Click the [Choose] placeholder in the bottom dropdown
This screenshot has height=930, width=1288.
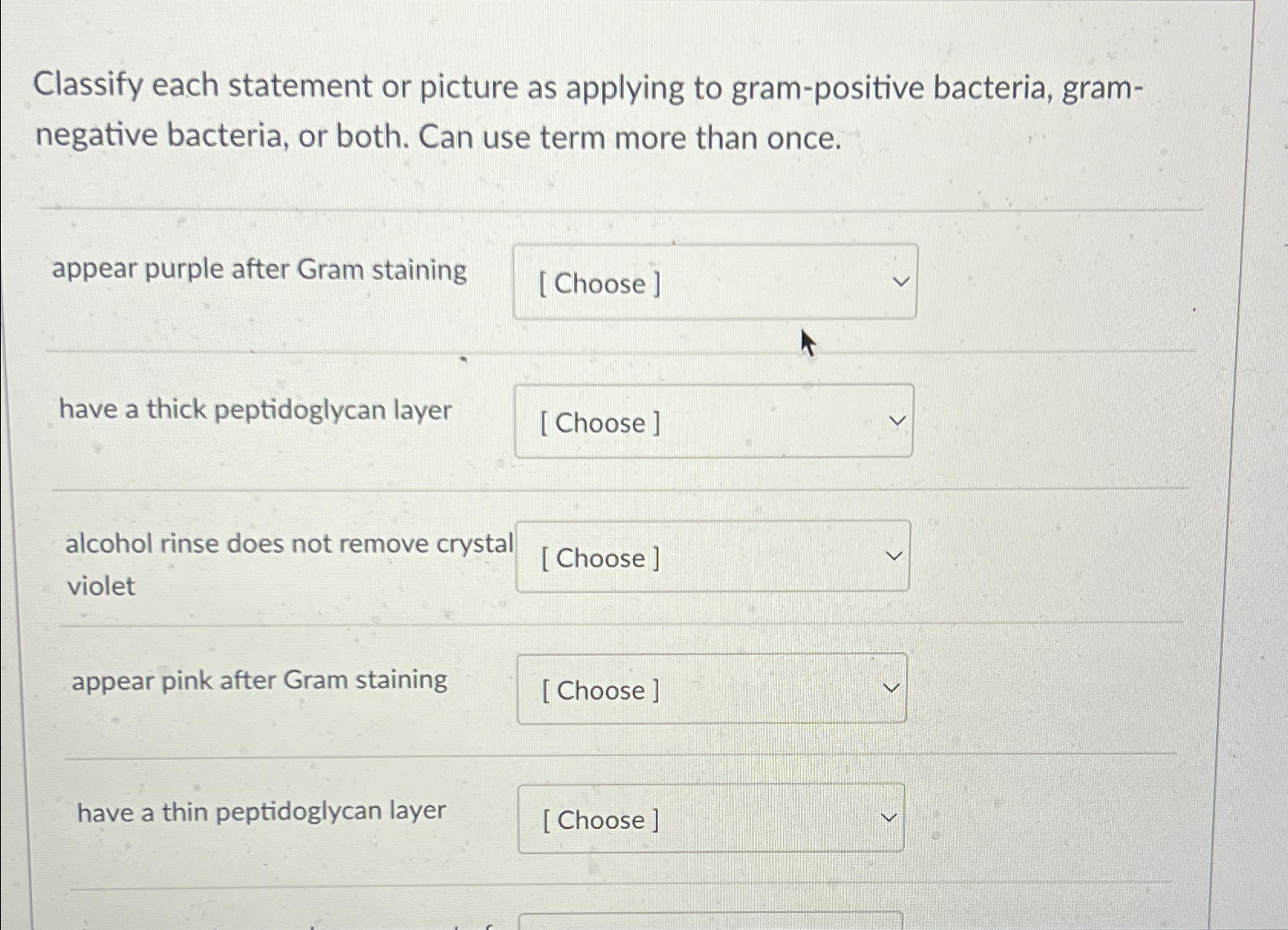coord(599,820)
